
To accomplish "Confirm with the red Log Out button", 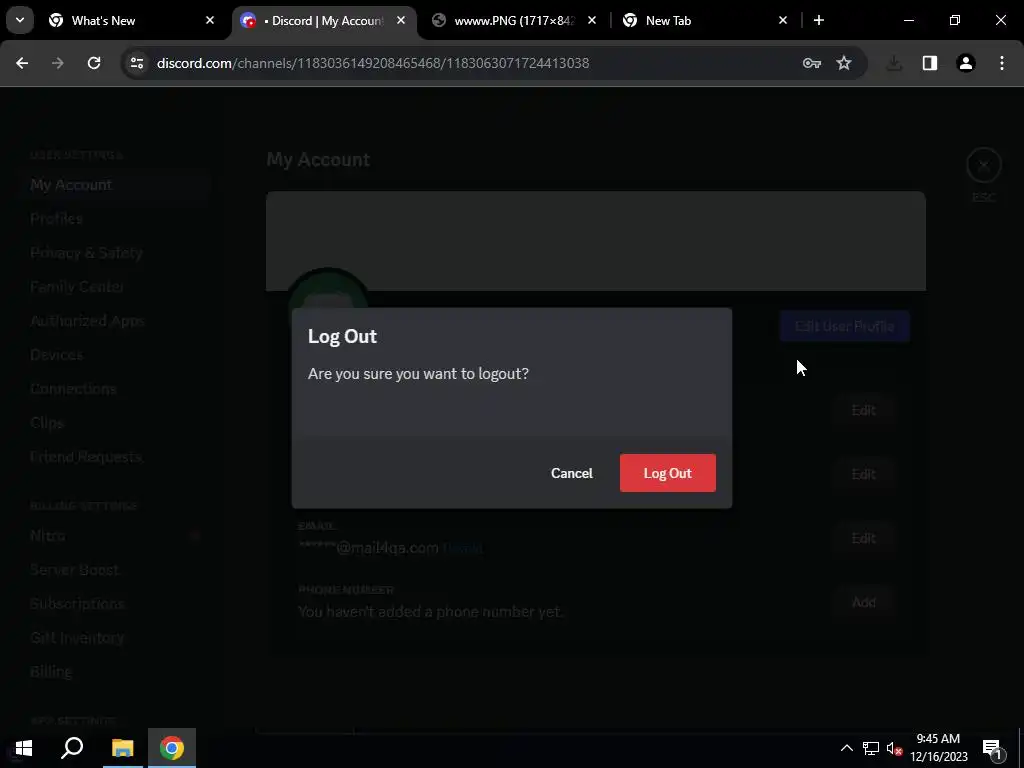I will (x=667, y=473).
